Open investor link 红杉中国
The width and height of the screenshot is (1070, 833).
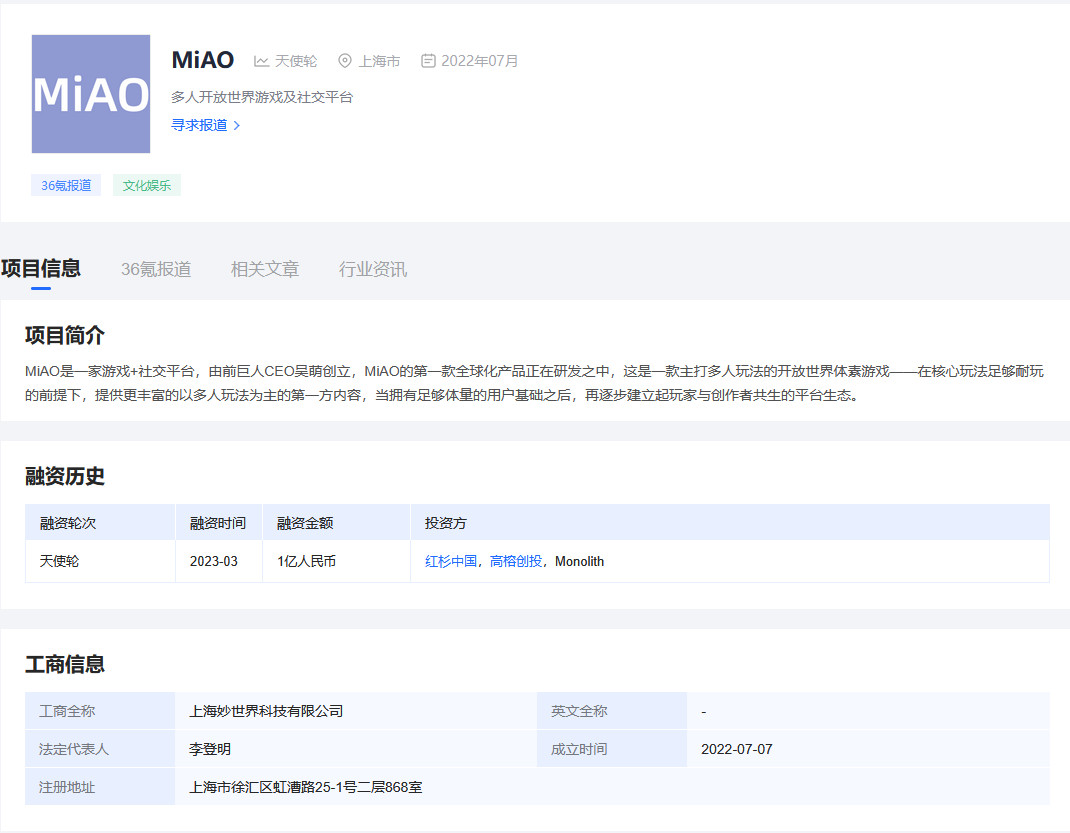[x=451, y=561]
